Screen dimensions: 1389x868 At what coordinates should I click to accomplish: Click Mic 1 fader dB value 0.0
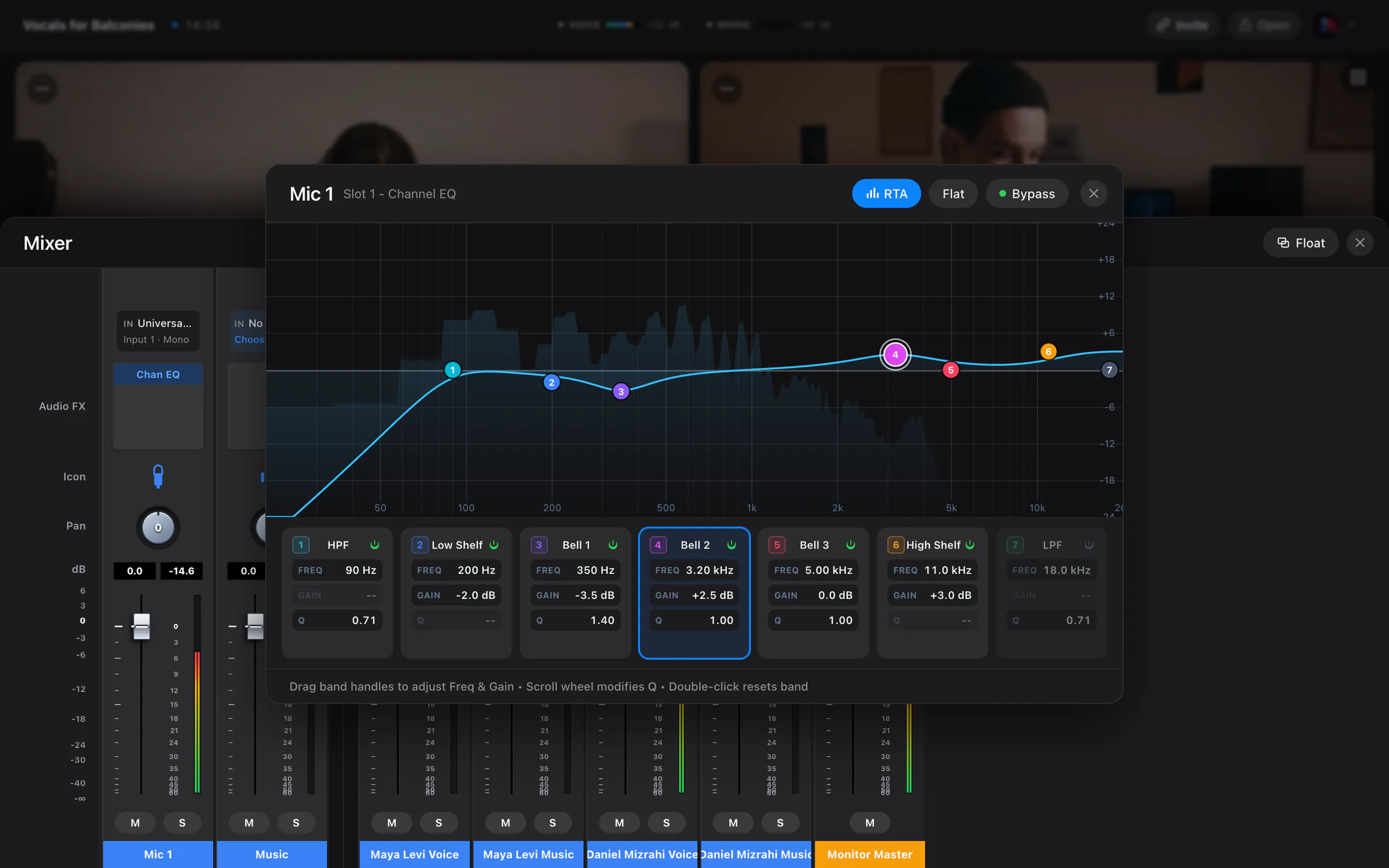pos(135,571)
